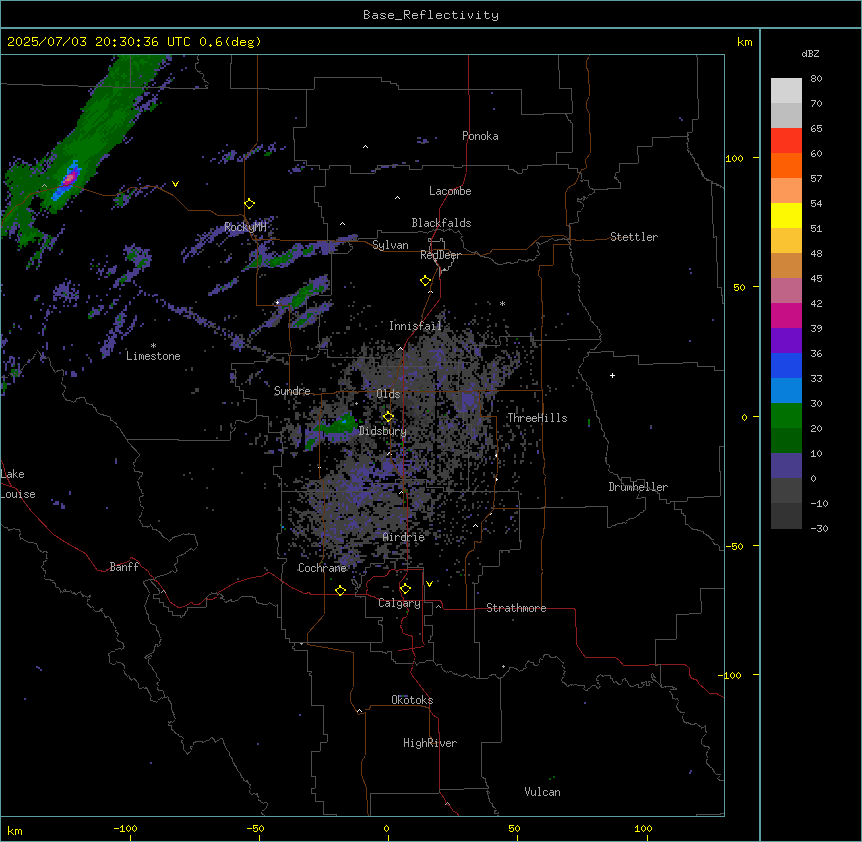Click the -30 value on the dBZ legend

coord(819,529)
